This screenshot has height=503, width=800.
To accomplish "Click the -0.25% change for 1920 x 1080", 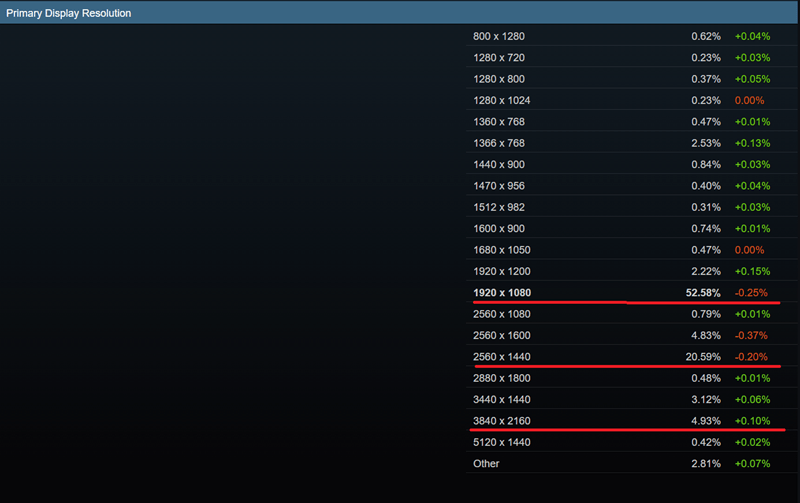I will [x=751, y=293].
